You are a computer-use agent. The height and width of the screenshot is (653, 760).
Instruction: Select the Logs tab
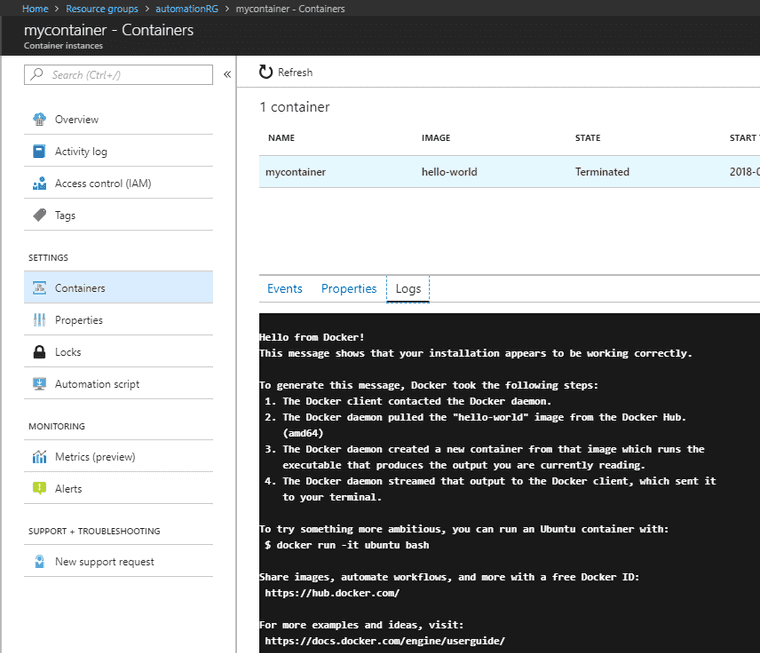tap(408, 289)
